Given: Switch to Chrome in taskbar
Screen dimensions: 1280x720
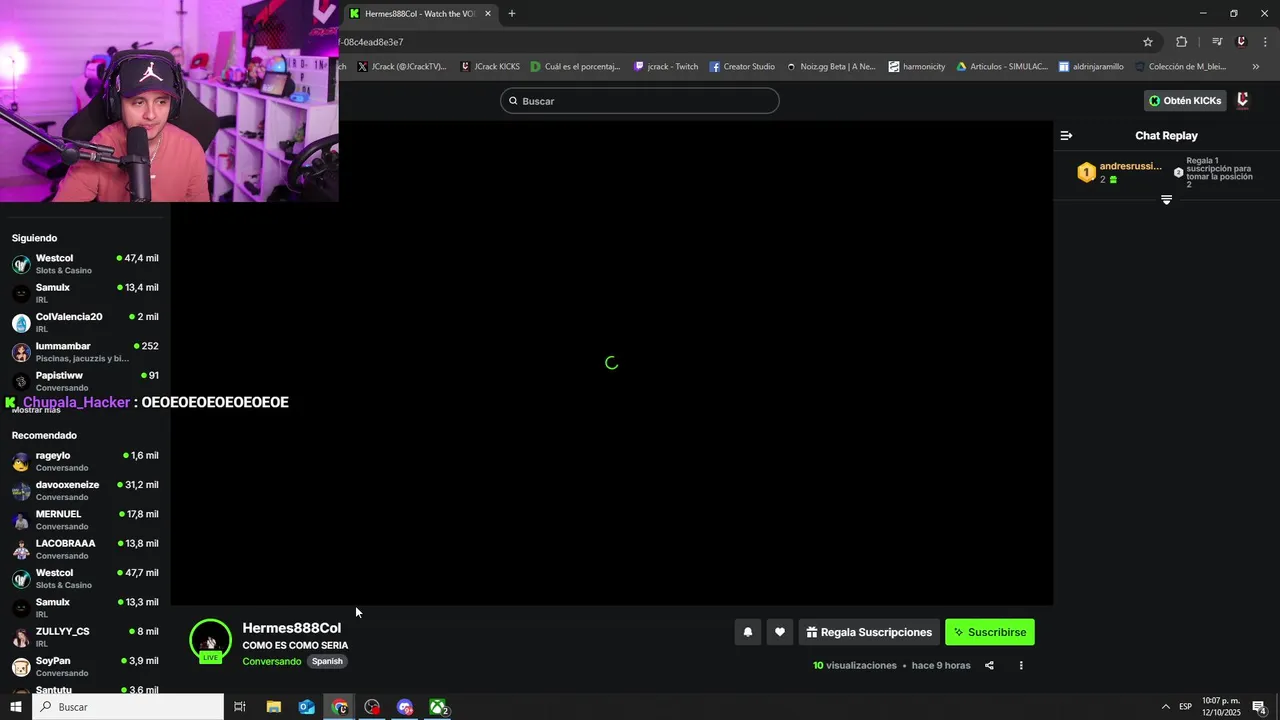Looking at the screenshot, I should tap(340, 707).
